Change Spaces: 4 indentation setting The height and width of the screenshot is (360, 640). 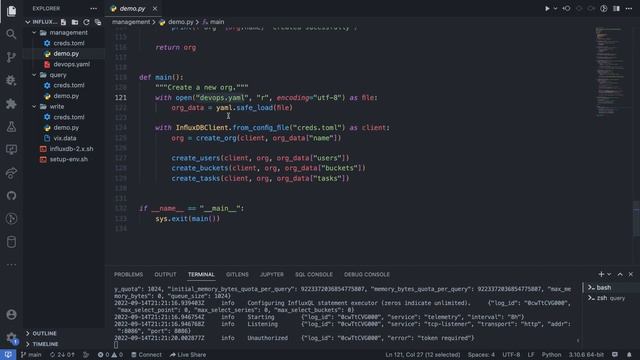(x=481, y=355)
